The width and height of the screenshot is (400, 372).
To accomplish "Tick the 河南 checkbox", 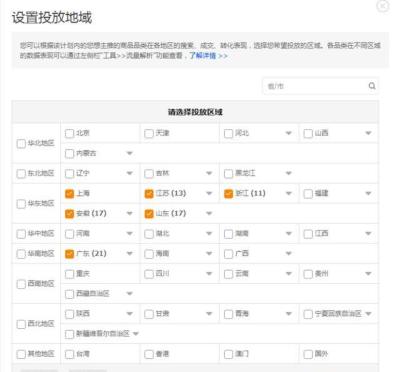I will point(69,234).
